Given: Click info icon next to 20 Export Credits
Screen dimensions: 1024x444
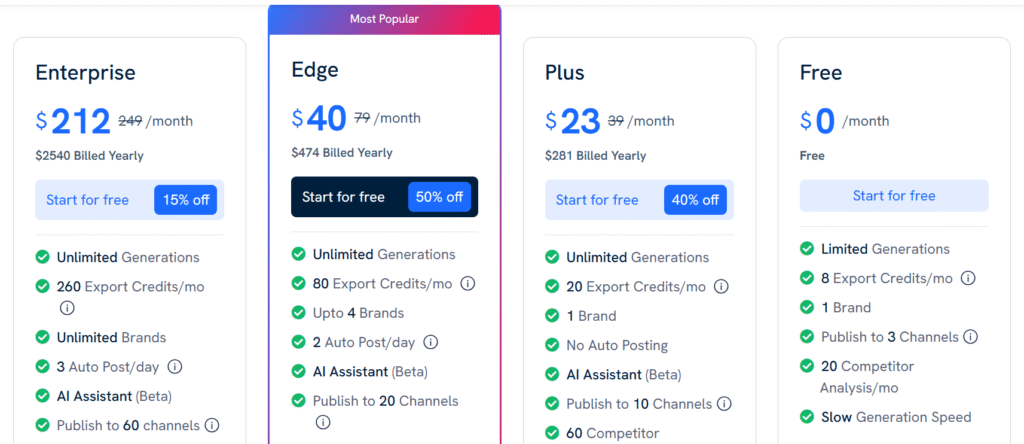Looking at the screenshot, I should point(721,287).
